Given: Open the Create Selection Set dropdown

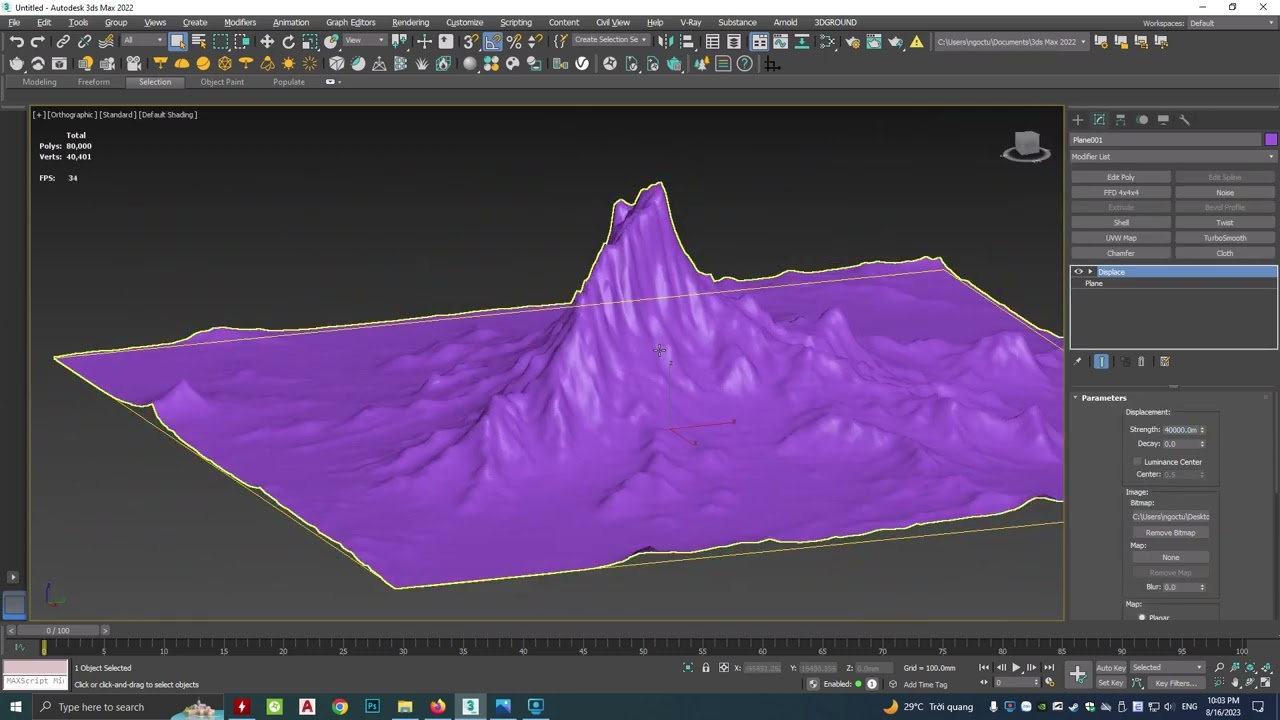Looking at the screenshot, I should 609,41.
